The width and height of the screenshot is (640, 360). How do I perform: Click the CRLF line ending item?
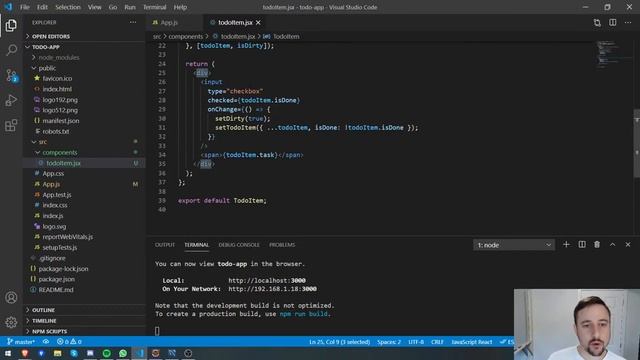pos(437,342)
